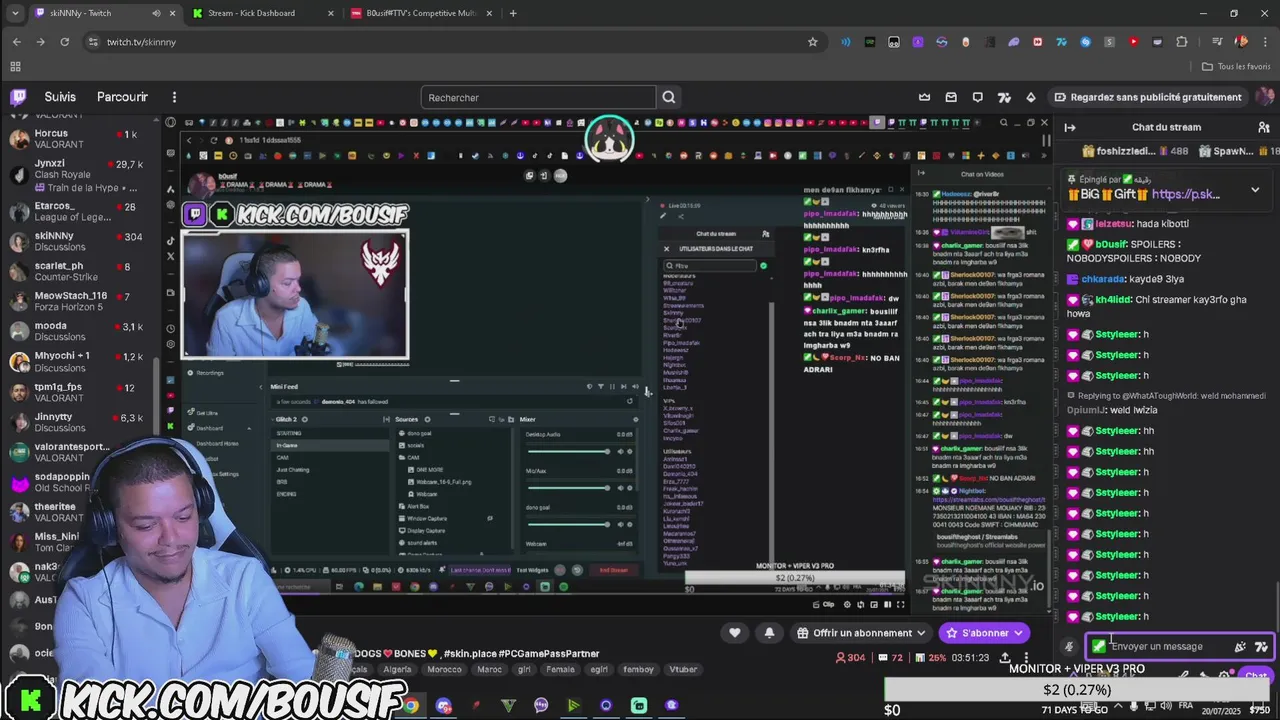Image resolution: width=1280 pixels, height=720 pixels.
Task: Select the MeowStach_116 channel in sidebar
Action: point(80,301)
